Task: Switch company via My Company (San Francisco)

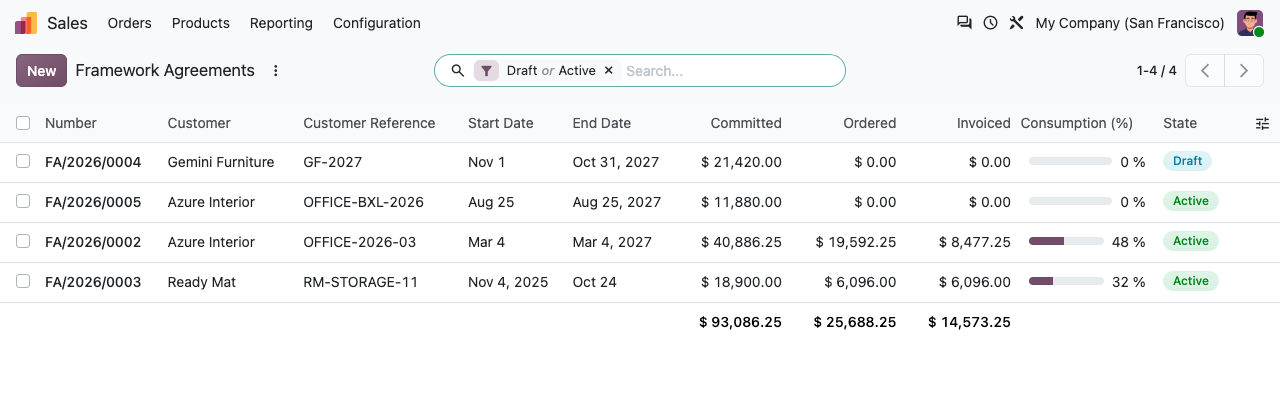Action: [1130, 23]
